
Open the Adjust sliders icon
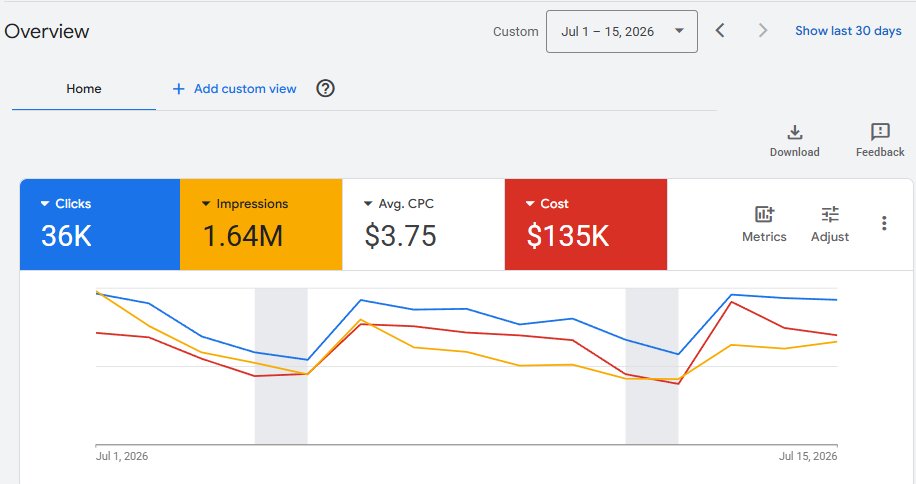830,214
